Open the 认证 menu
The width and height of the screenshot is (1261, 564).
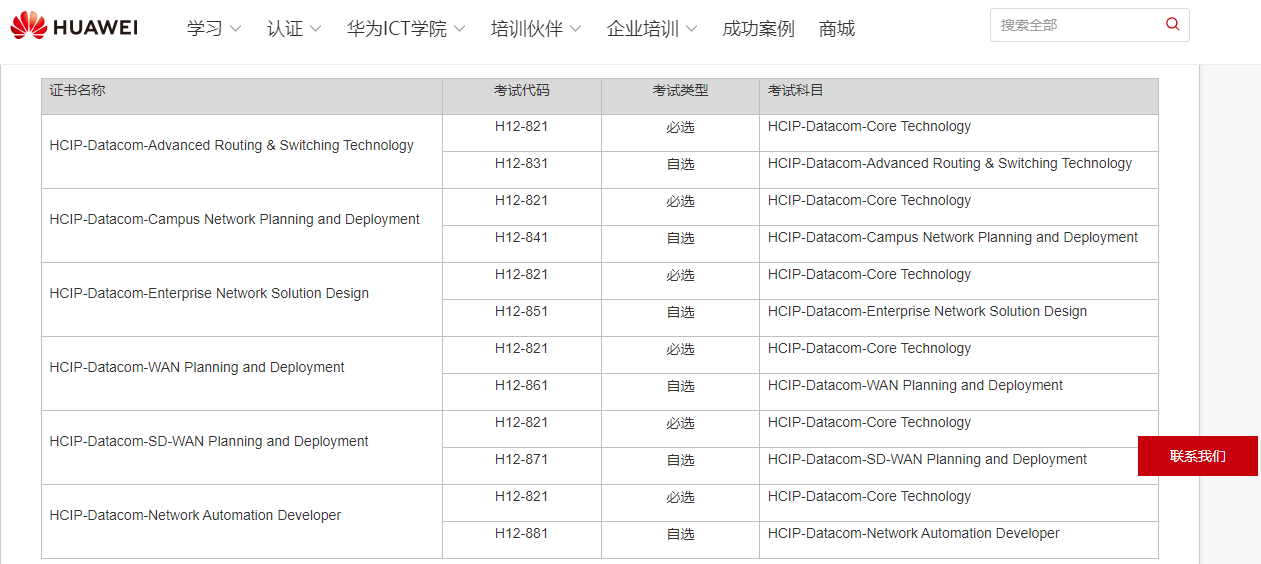pyautogui.click(x=285, y=29)
